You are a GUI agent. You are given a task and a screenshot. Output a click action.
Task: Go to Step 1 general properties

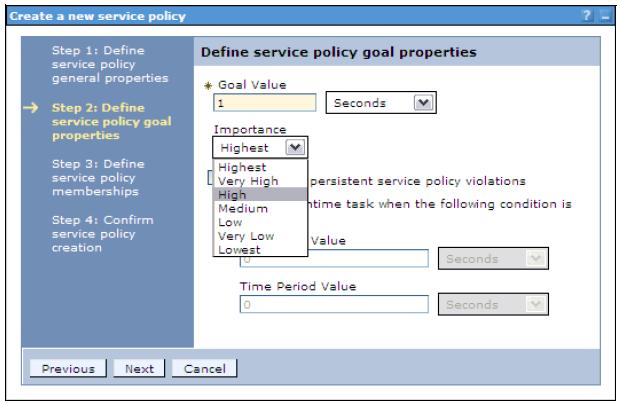(110, 64)
